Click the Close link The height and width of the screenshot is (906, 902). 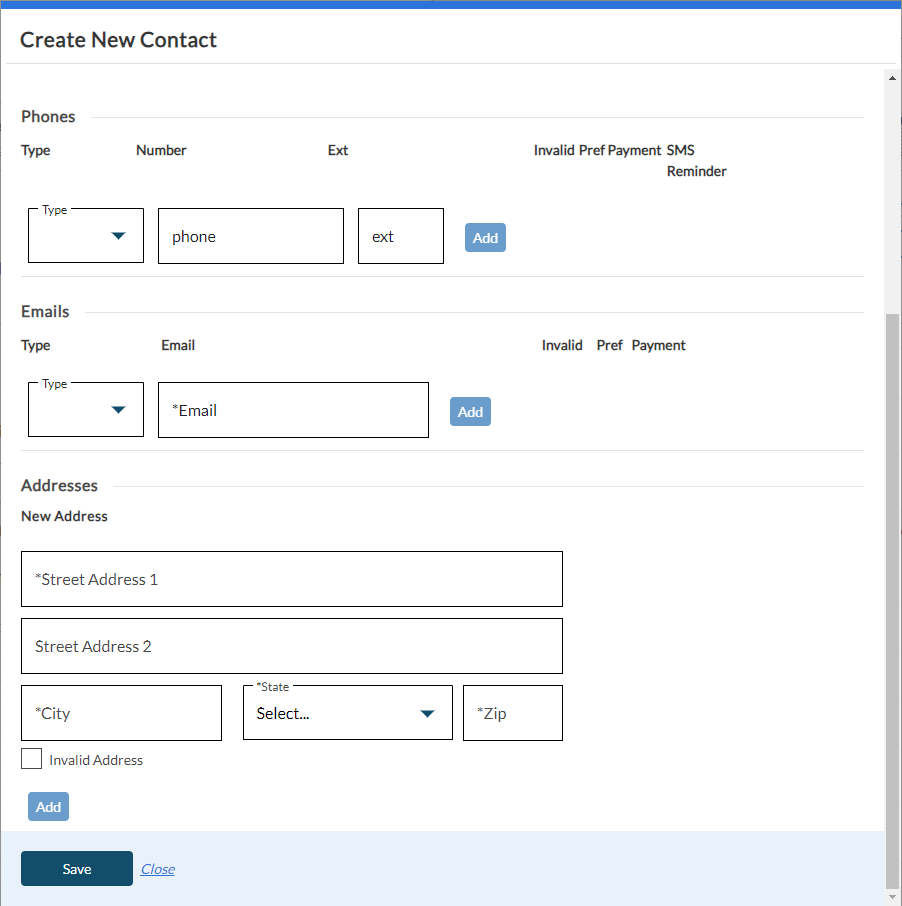click(x=158, y=869)
